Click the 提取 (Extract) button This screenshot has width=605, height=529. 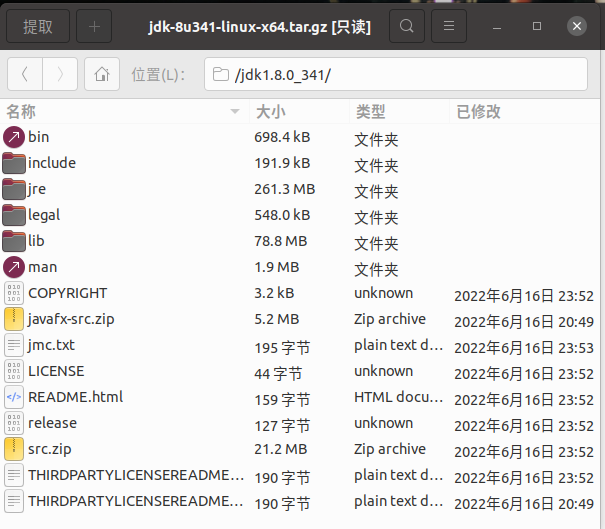click(x=38, y=26)
